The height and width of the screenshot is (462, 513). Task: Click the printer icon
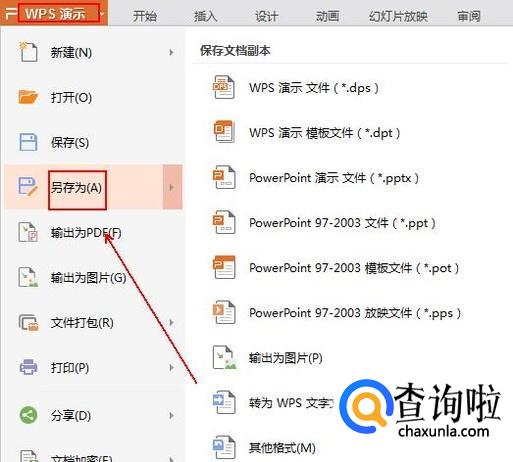(x=28, y=367)
